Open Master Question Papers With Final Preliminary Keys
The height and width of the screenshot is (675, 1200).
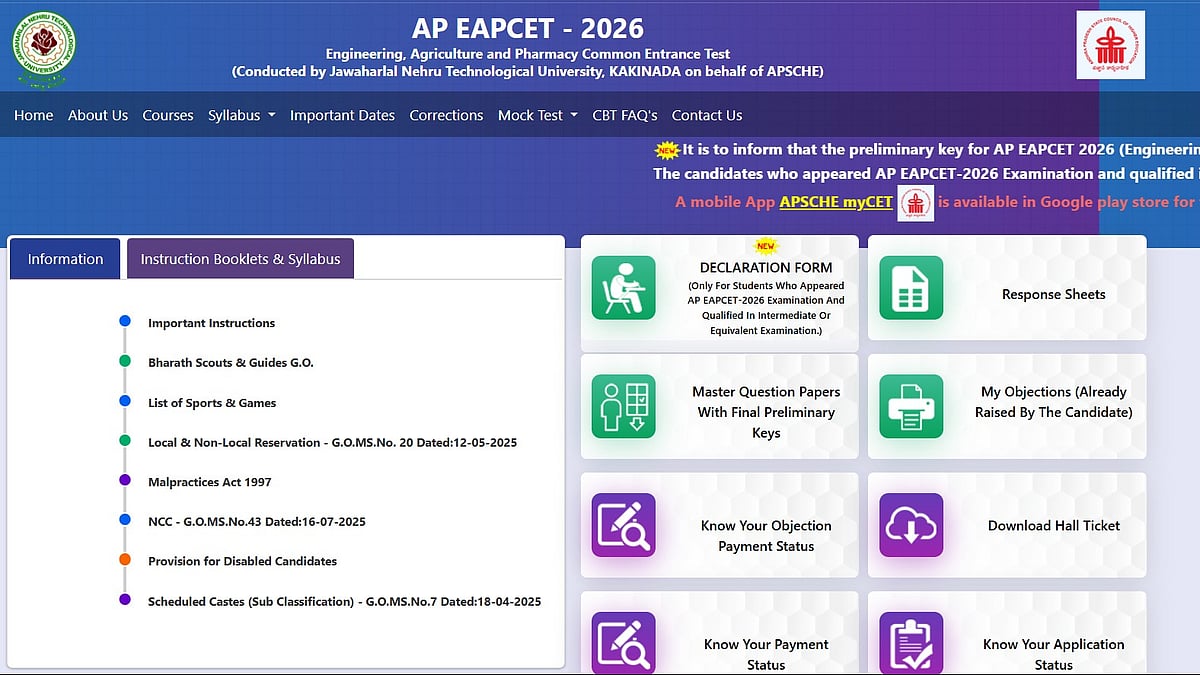tap(719, 407)
